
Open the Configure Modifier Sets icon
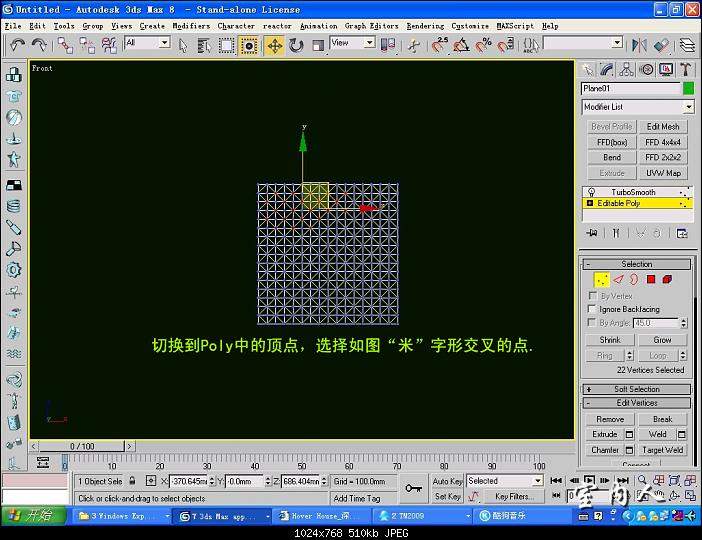tap(682, 233)
